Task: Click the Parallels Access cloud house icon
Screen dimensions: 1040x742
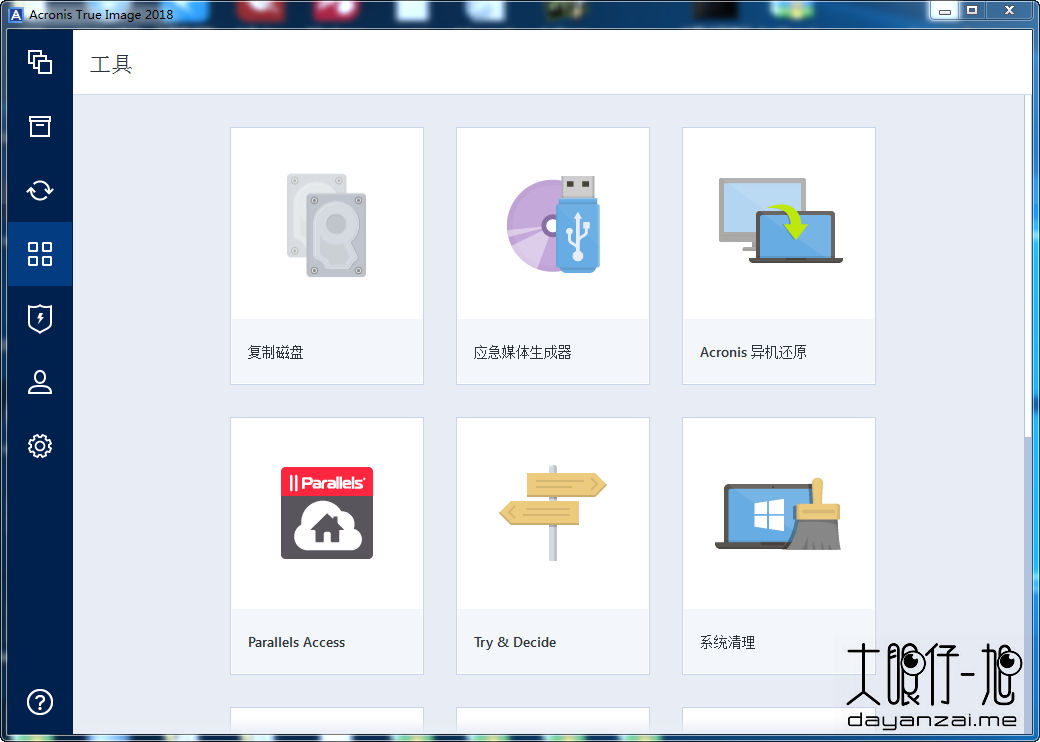Action: click(327, 513)
